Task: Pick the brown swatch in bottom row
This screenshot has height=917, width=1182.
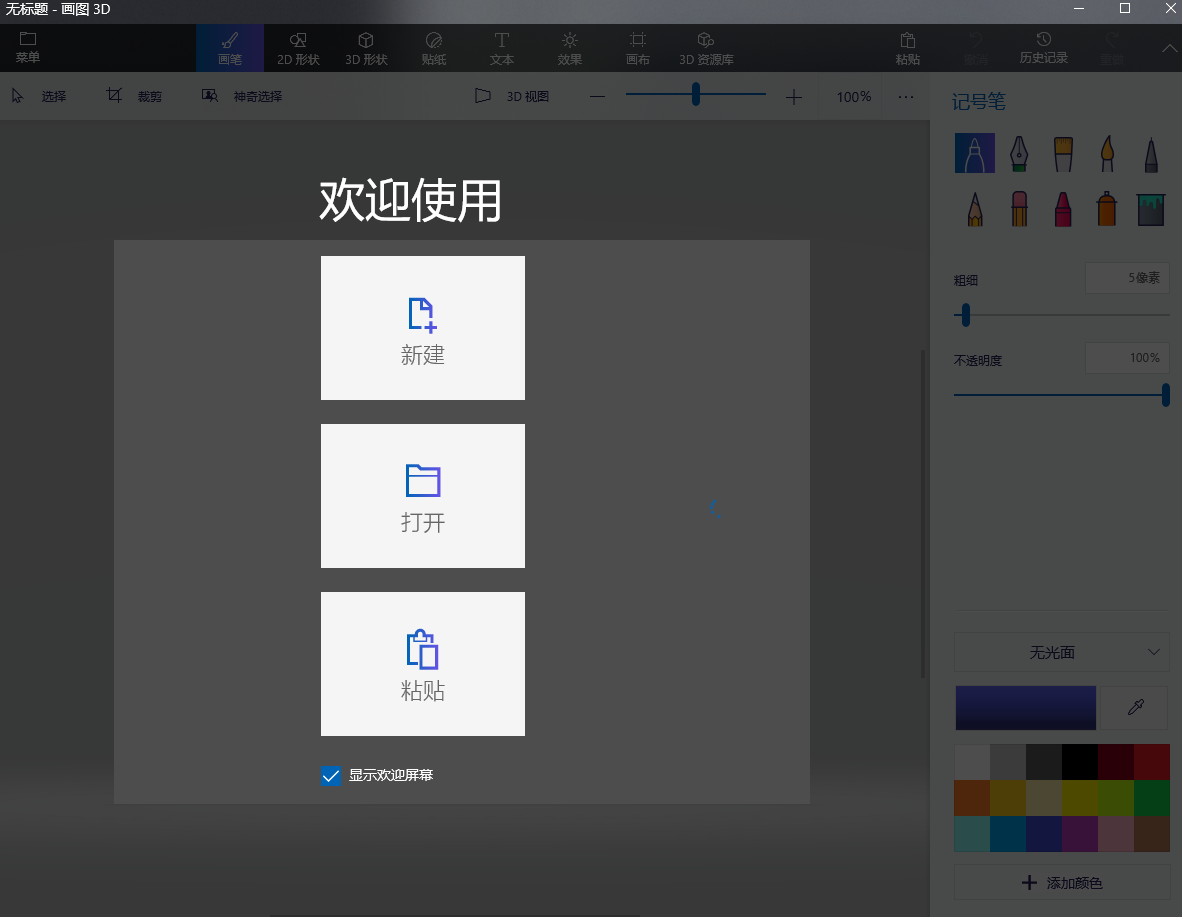Action: click(1152, 833)
